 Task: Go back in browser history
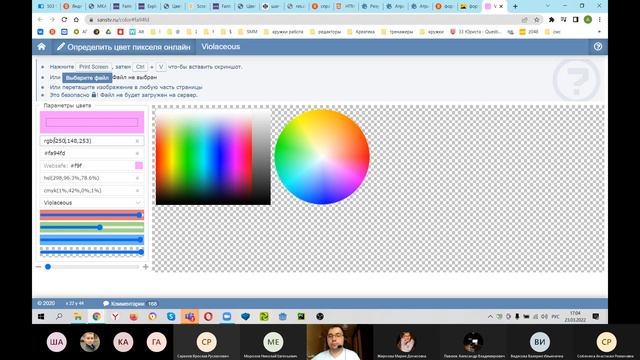[40, 20]
